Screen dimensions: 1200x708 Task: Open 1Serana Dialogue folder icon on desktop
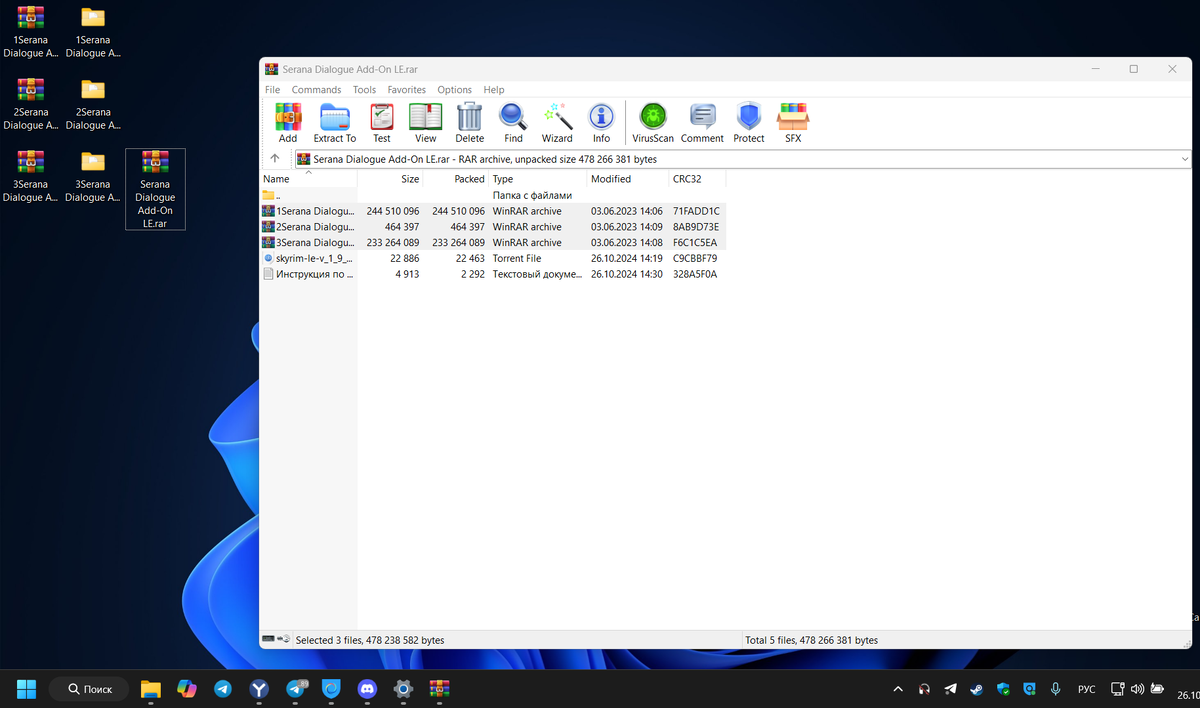(93, 32)
